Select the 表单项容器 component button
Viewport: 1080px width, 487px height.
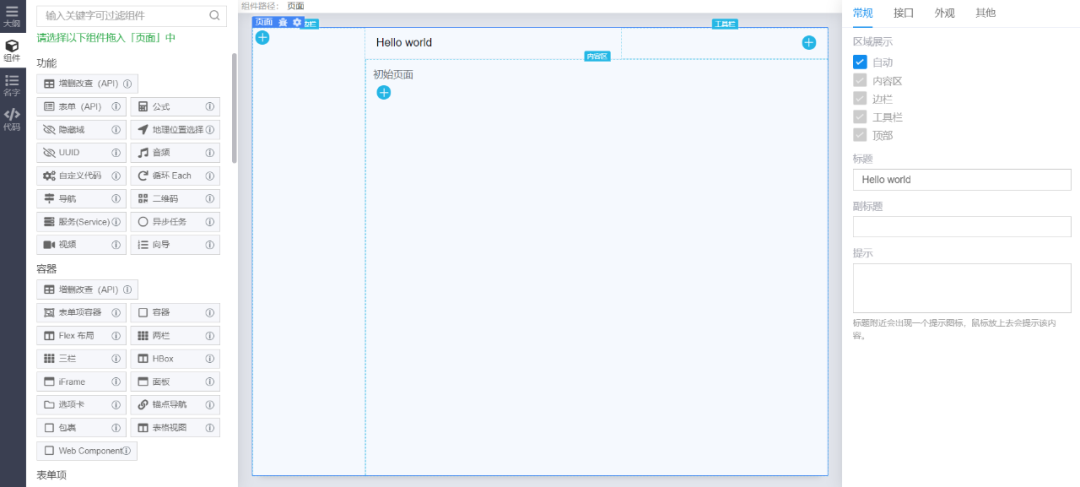click(81, 313)
